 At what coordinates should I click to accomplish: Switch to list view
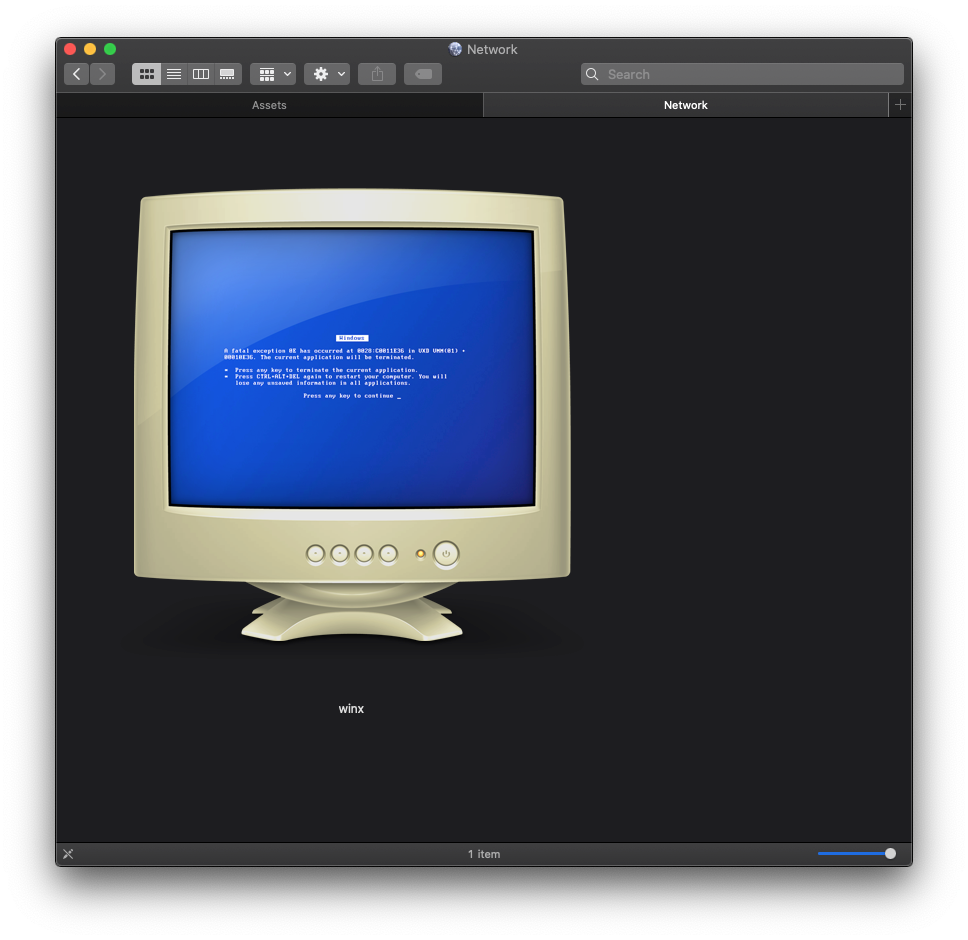[x=174, y=74]
